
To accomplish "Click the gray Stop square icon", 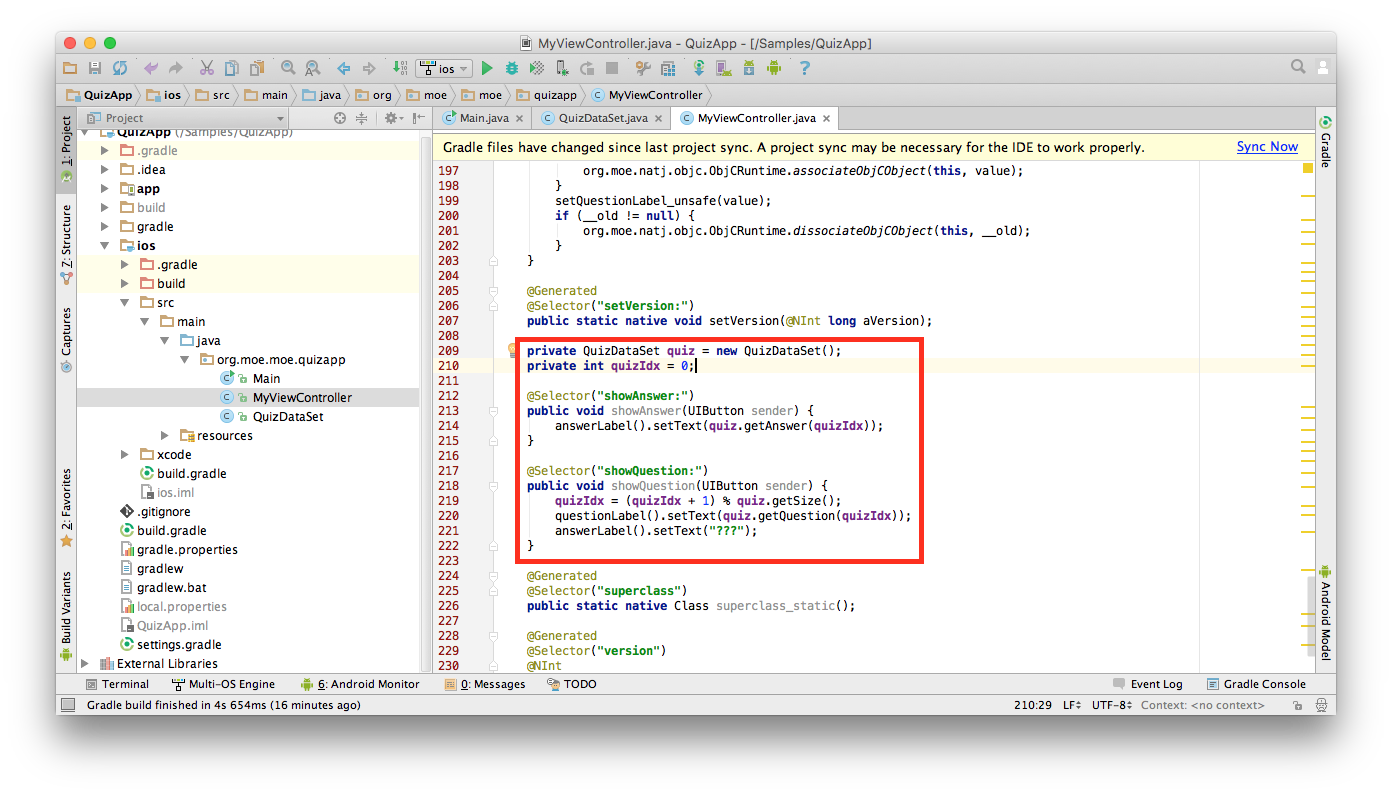I will click(612, 68).
